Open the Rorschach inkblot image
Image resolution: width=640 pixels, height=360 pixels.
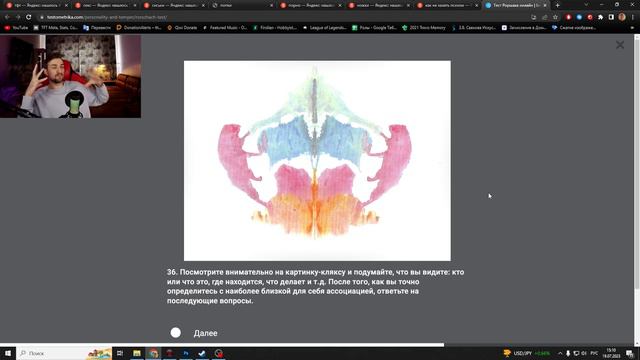[x=317, y=161]
